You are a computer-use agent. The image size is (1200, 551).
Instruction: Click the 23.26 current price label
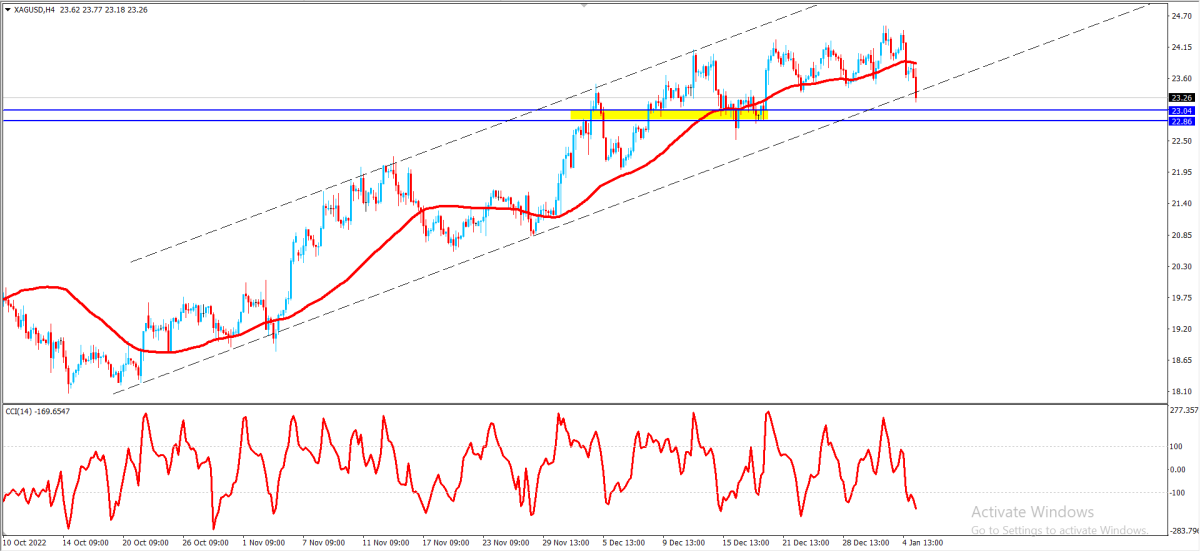click(x=1182, y=97)
